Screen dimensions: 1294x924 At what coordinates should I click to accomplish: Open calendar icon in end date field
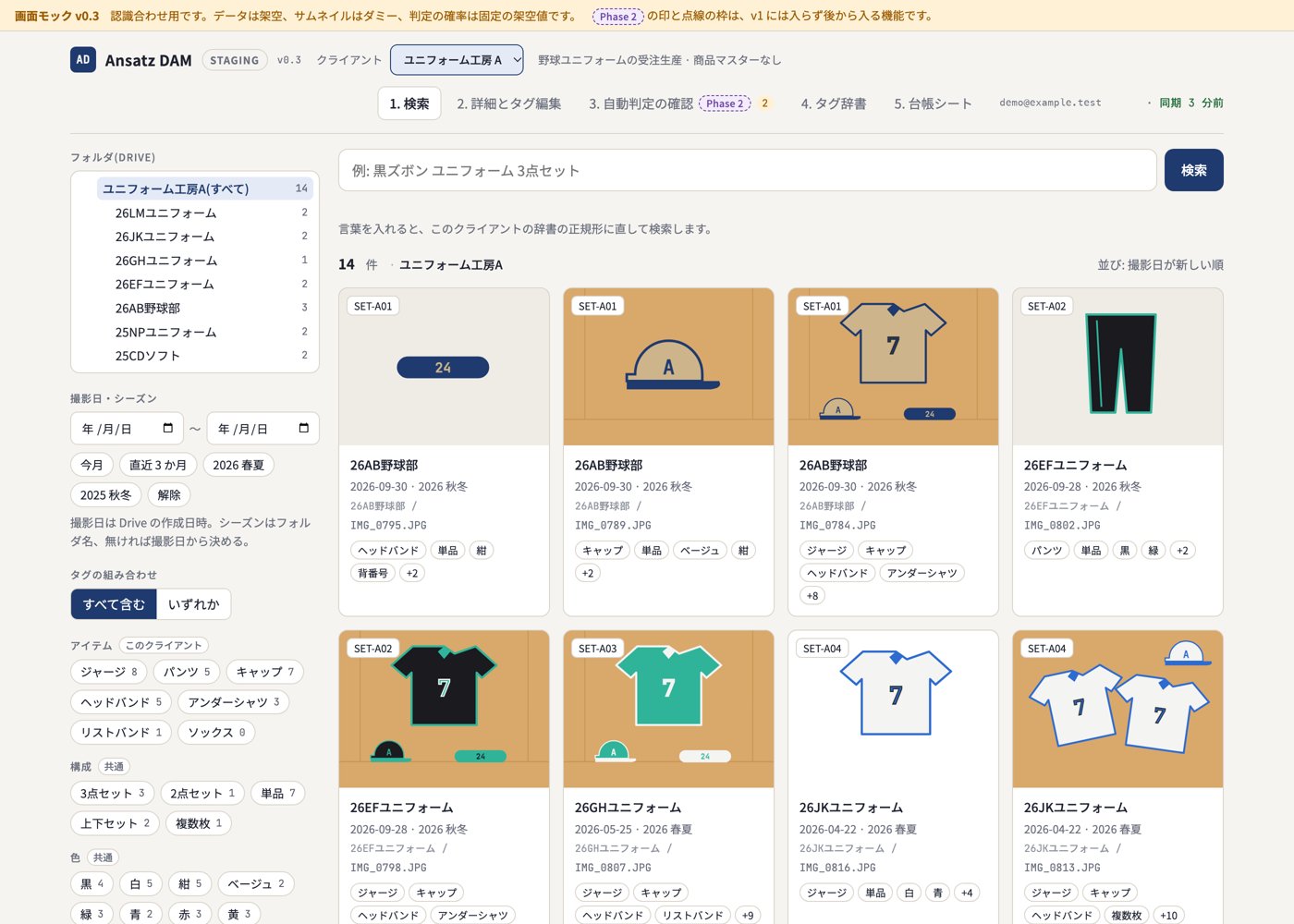[x=303, y=429]
